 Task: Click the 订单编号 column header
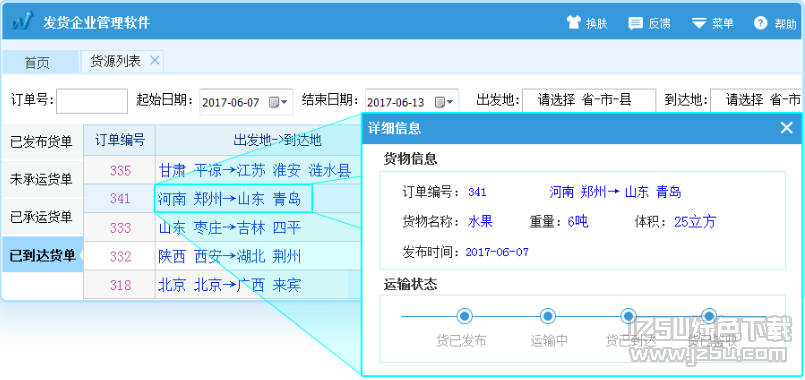[x=120, y=140]
